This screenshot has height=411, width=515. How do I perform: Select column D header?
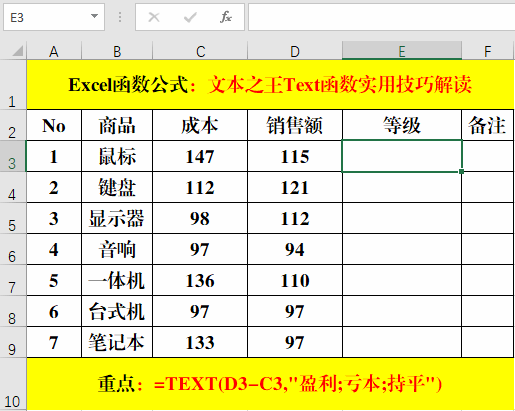click(x=295, y=51)
